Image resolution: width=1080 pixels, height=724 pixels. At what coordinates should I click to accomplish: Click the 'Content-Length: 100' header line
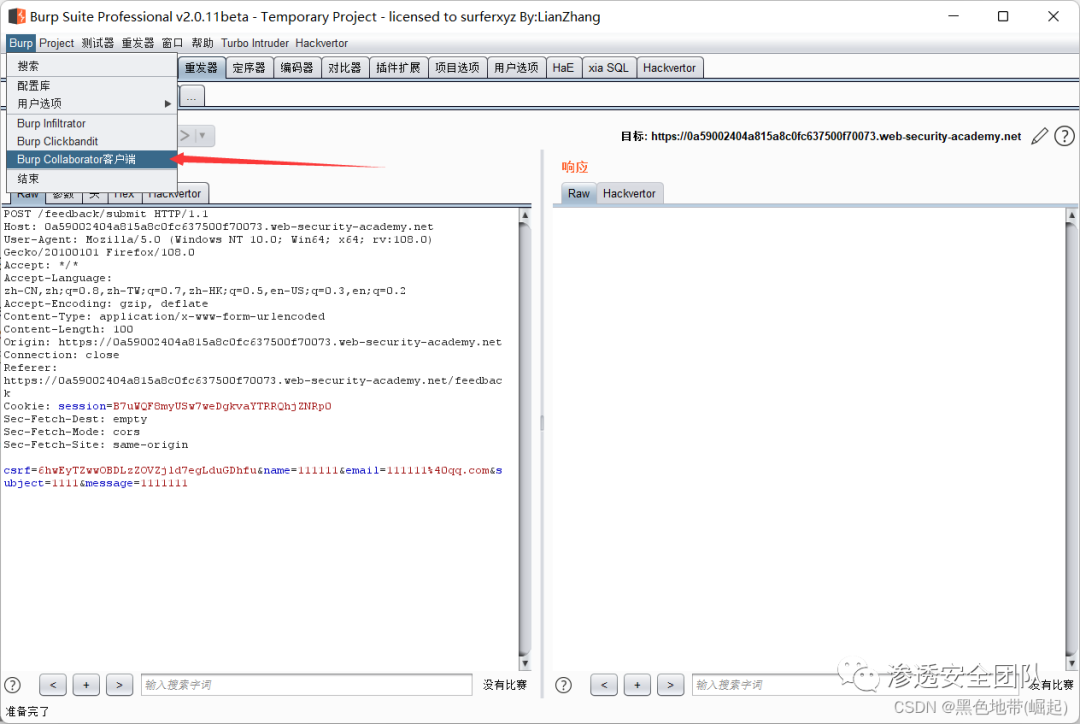coord(68,329)
